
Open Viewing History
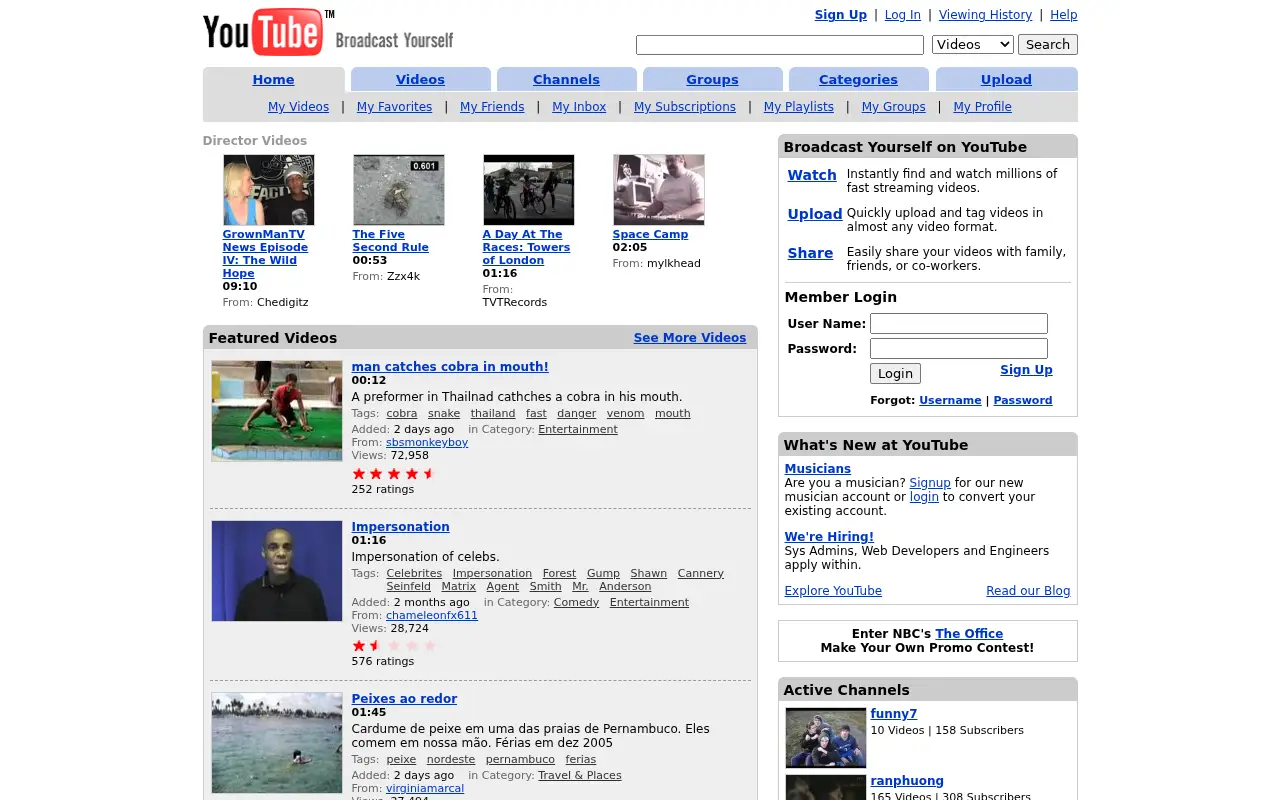985,15
